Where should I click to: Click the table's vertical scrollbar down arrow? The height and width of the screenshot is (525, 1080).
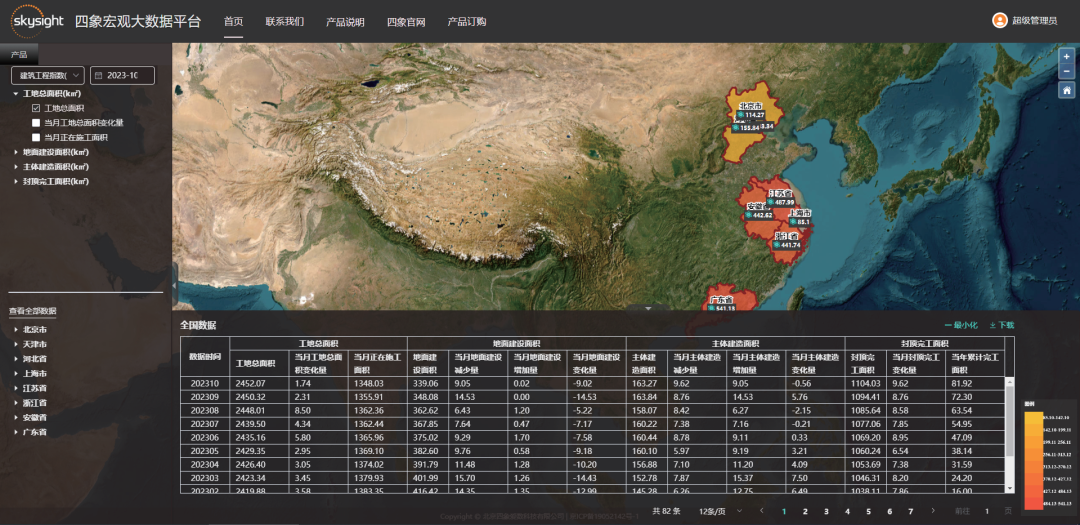[1010, 487]
